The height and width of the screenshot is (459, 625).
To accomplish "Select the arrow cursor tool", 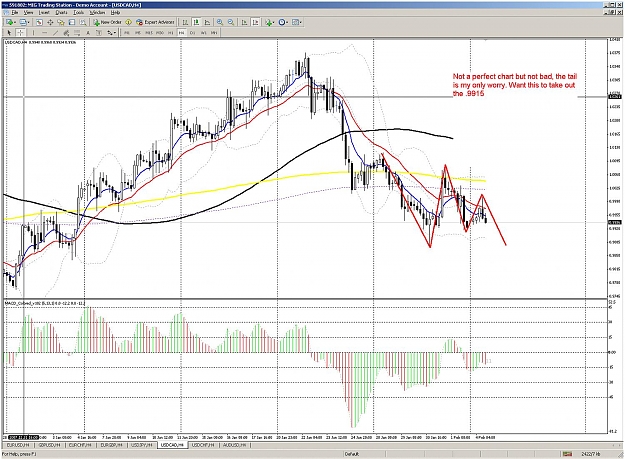I will coord(9,33).
